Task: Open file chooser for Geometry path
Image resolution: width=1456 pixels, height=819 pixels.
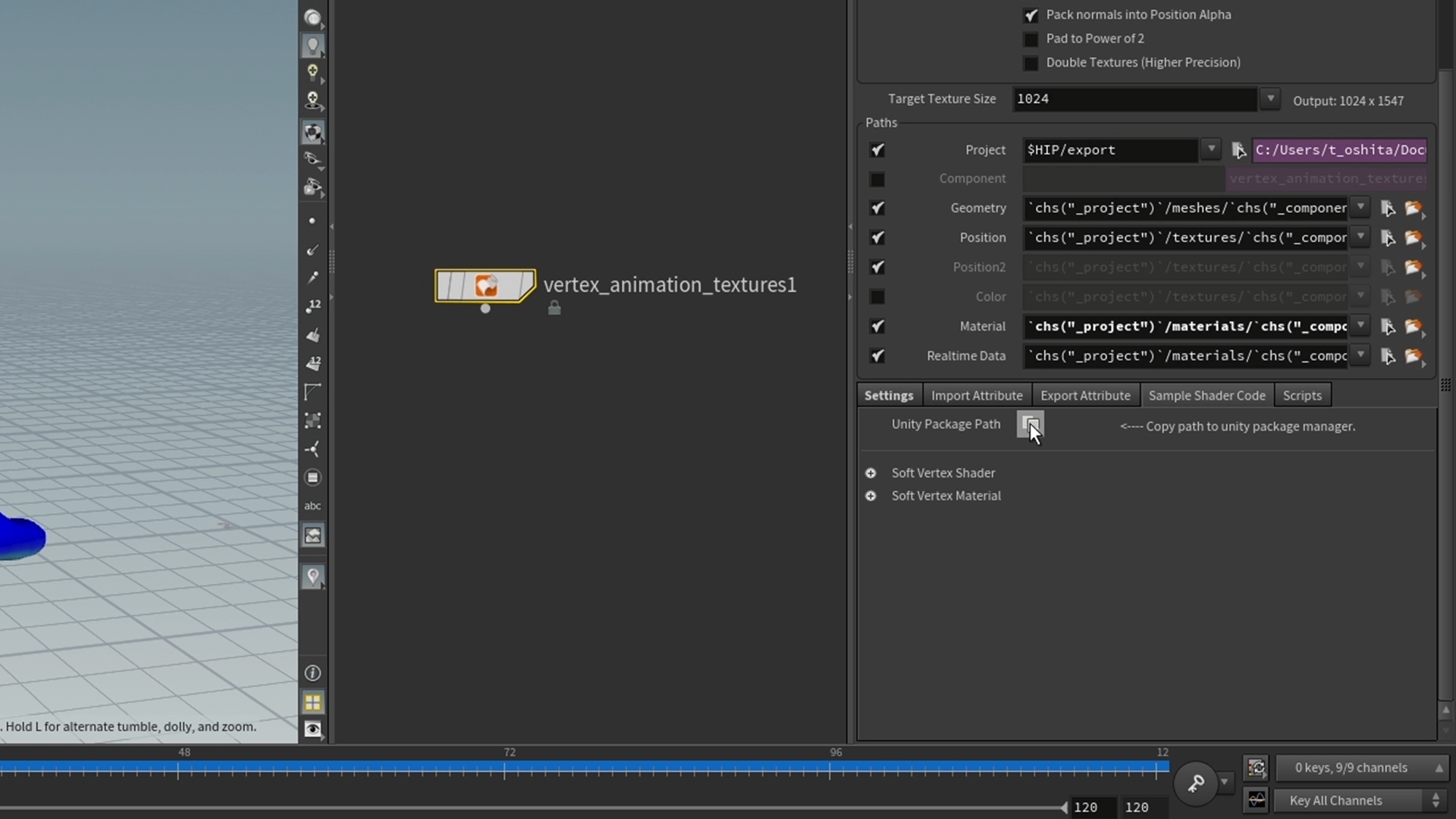Action: pyautogui.click(x=1413, y=208)
